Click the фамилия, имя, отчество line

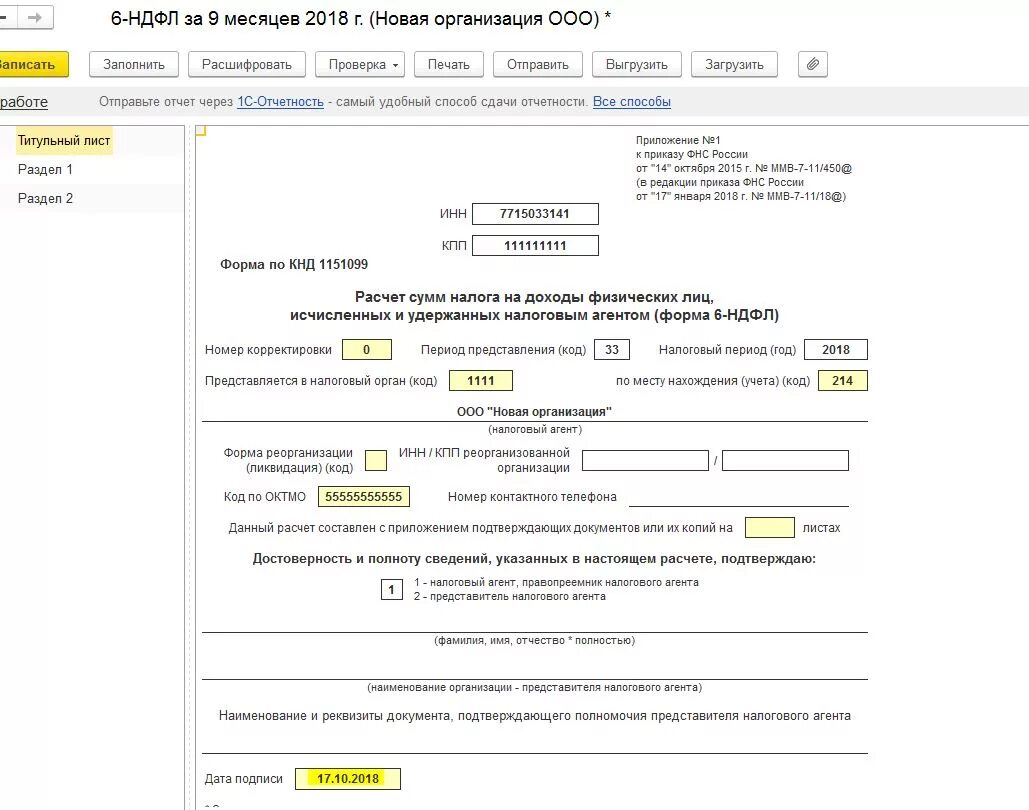(535, 622)
